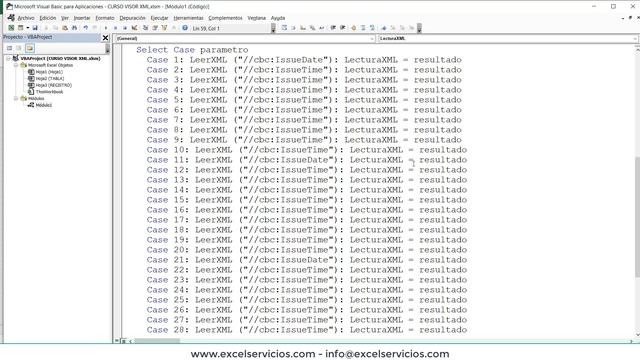Click the Paste icon in the standard toolbar

65,28
